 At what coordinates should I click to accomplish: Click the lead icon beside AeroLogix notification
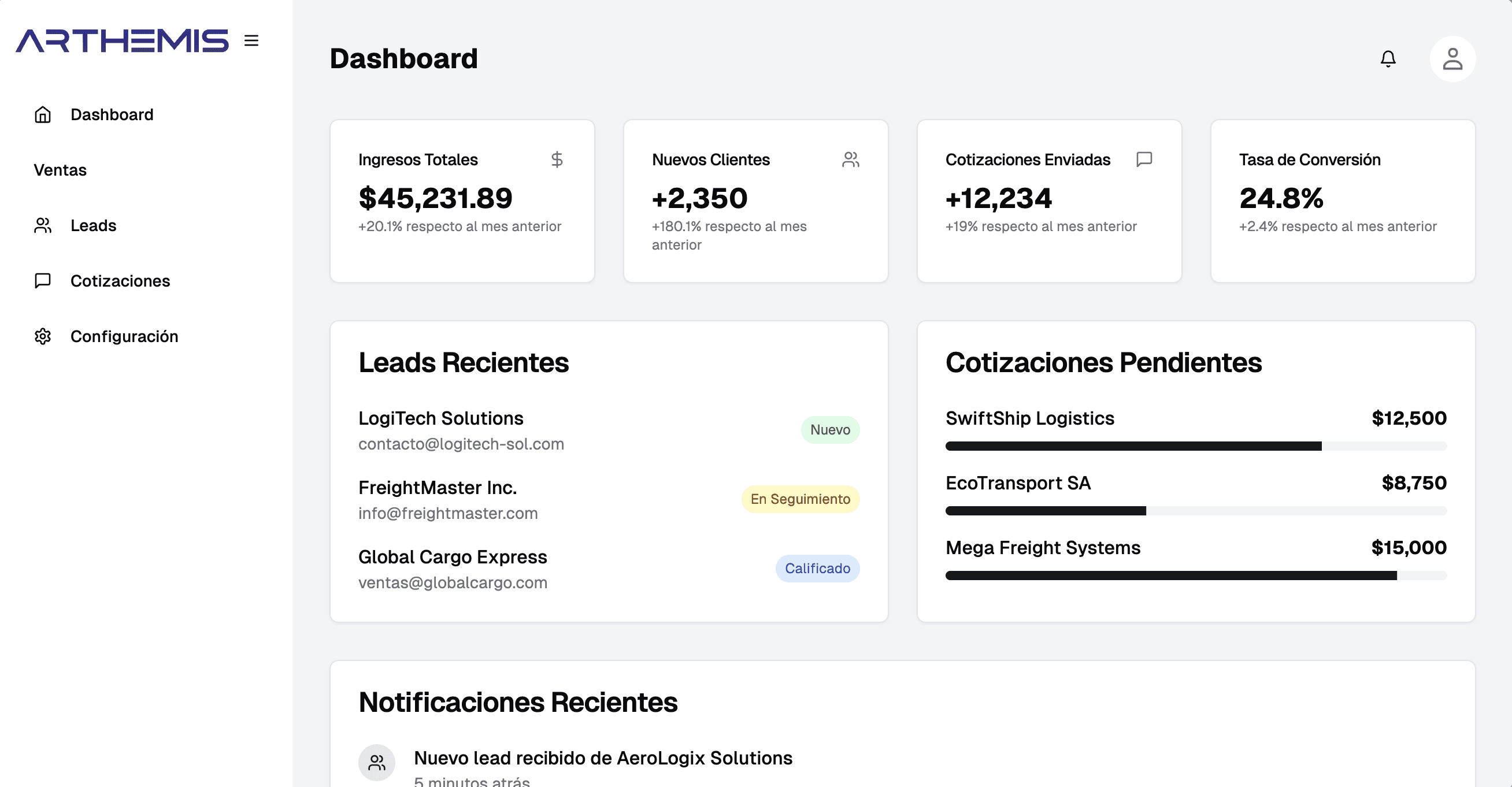click(376, 762)
